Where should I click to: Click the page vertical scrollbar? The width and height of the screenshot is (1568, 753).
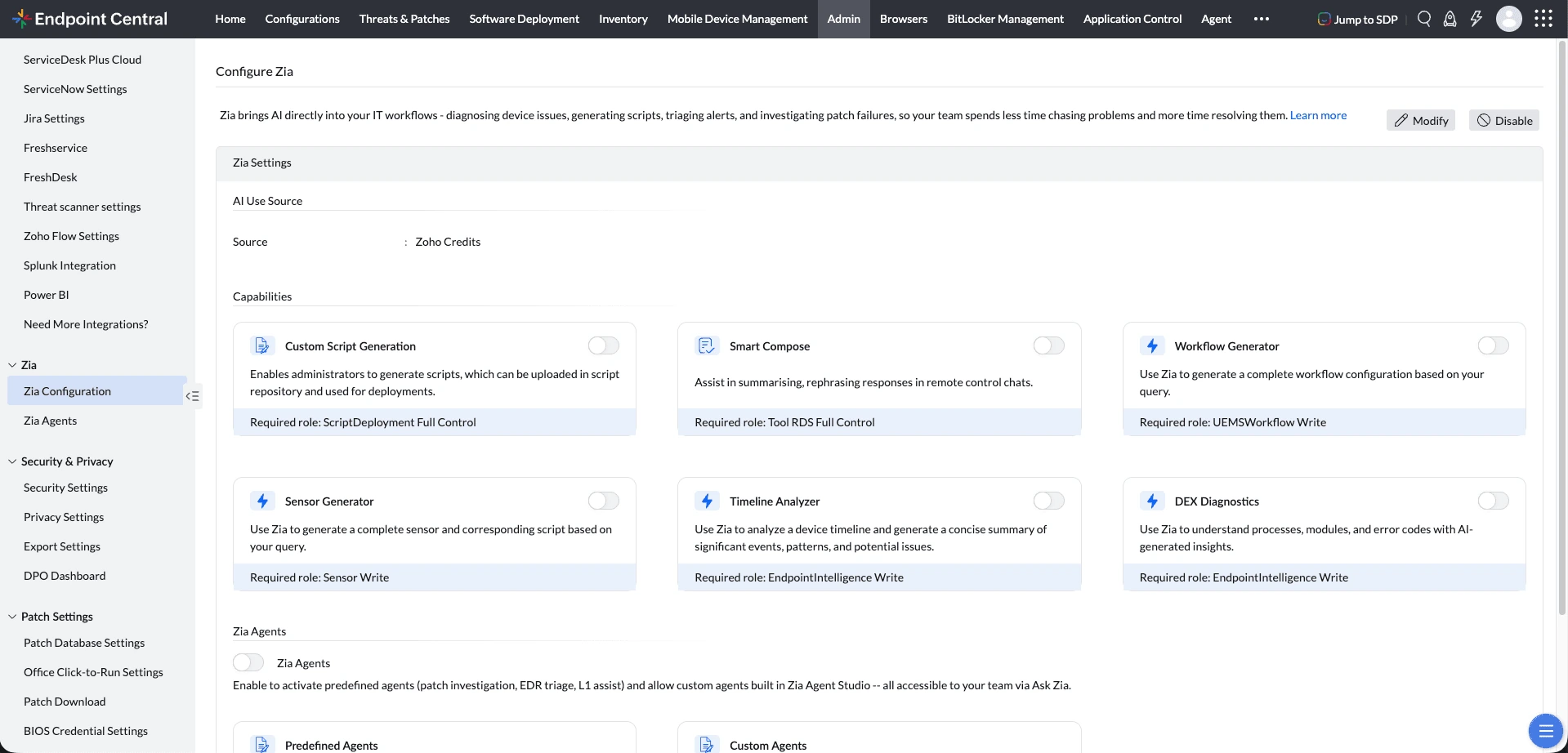tap(1563, 327)
